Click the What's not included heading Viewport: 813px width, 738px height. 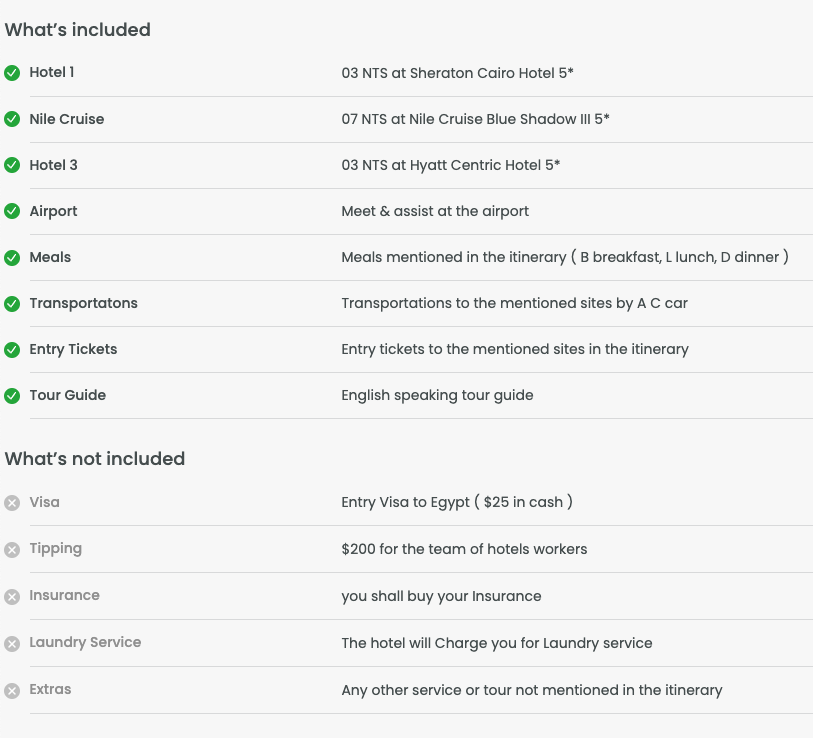click(95, 459)
